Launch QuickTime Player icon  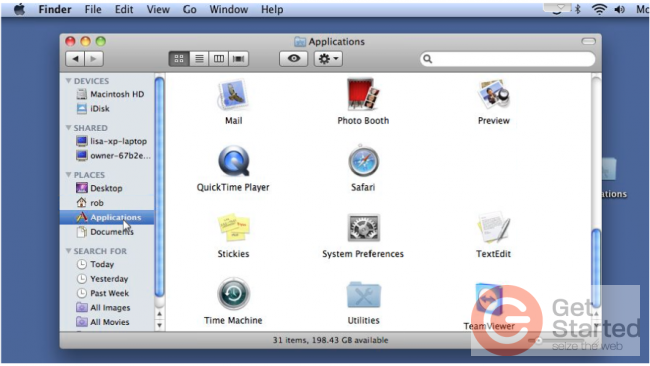(233, 161)
